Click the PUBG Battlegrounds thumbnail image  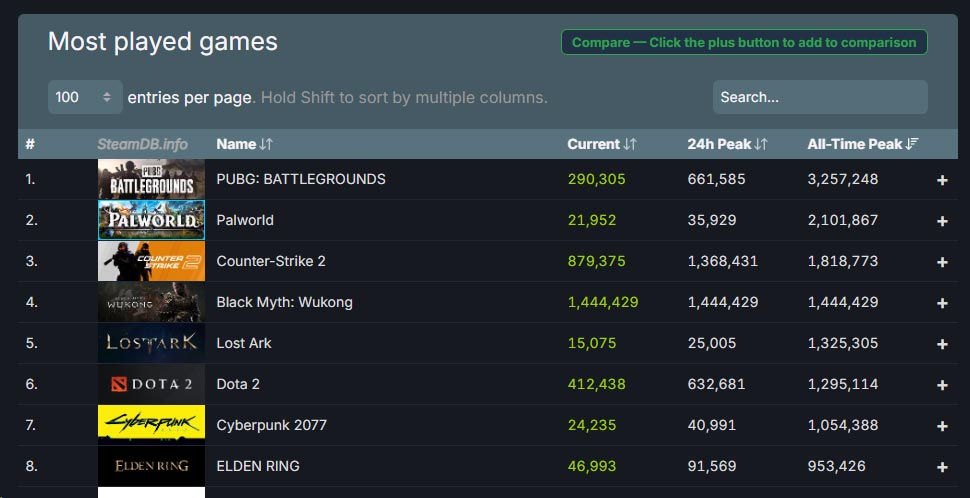coord(151,180)
